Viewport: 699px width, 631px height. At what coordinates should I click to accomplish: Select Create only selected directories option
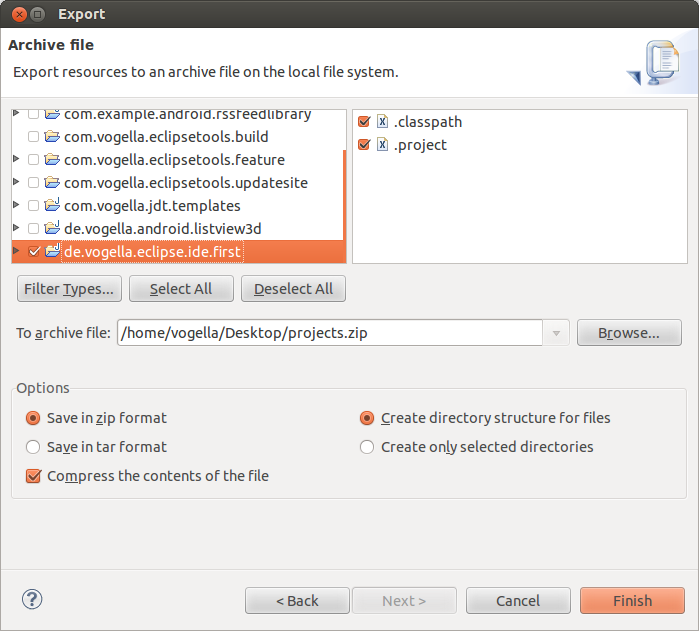coord(366,447)
